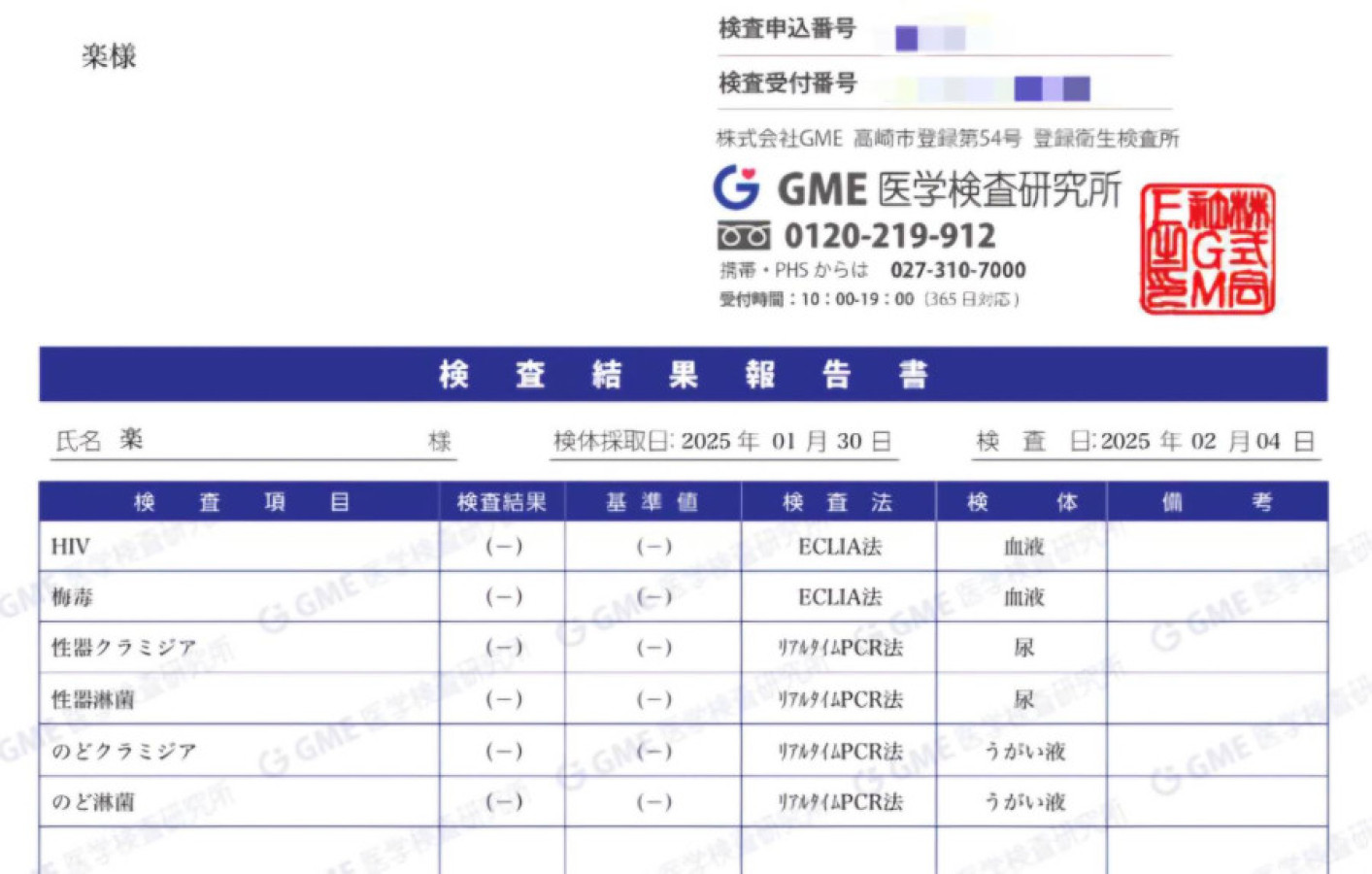Click ECLIA法 in the 梅毒 row
Image resolution: width=1372 pixels, height=874 pixels.
[840, 597]
